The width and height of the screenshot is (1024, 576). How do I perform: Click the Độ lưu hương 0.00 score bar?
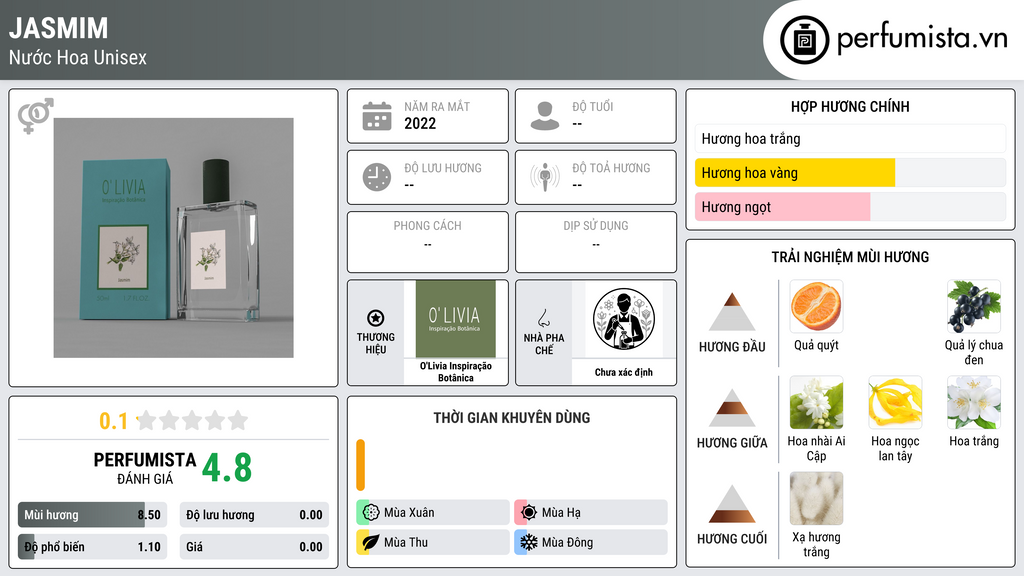[254, 515]
